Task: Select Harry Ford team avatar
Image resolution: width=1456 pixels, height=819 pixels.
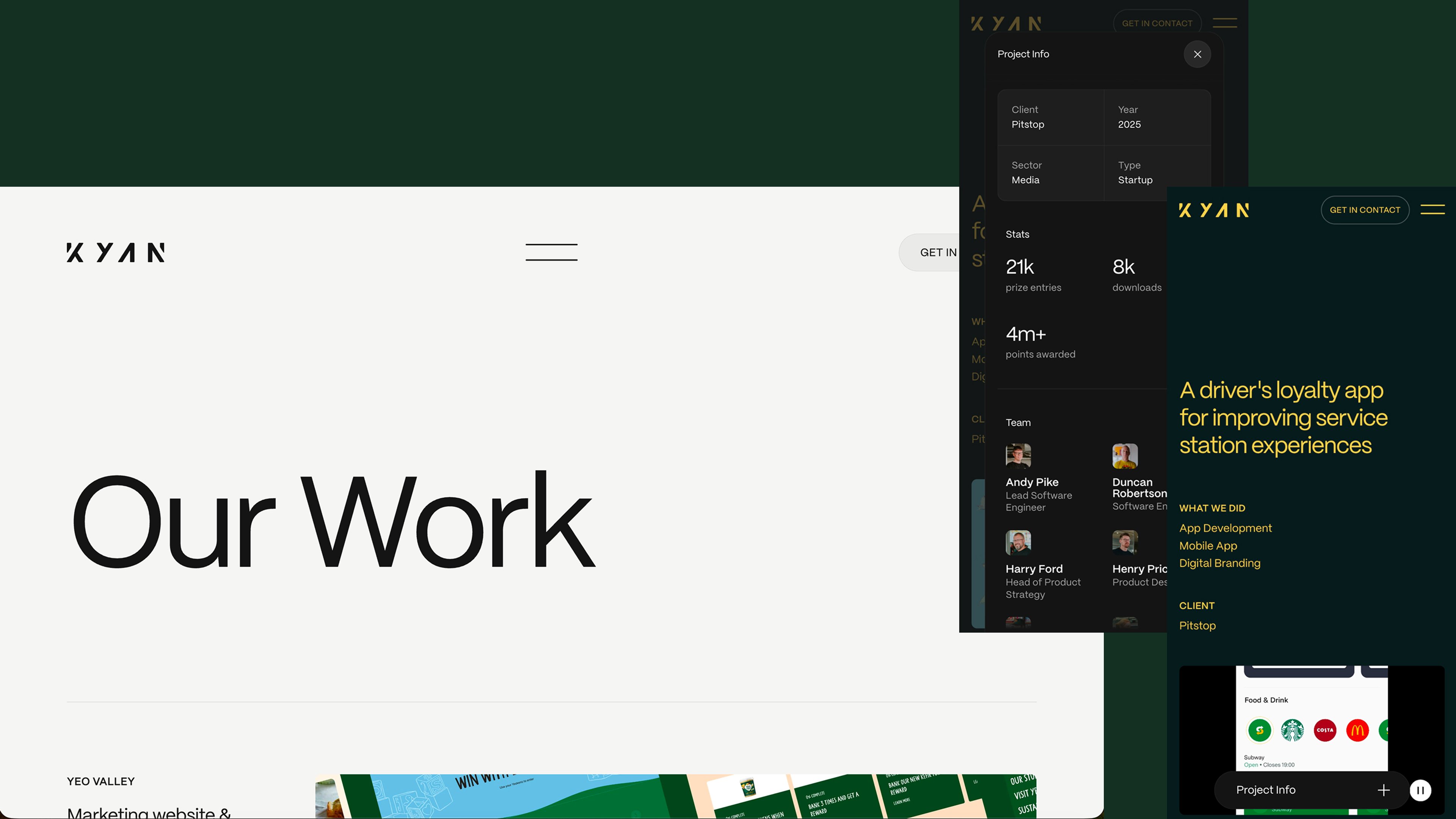Action: pyautogui.click(x=1018, y=543)
